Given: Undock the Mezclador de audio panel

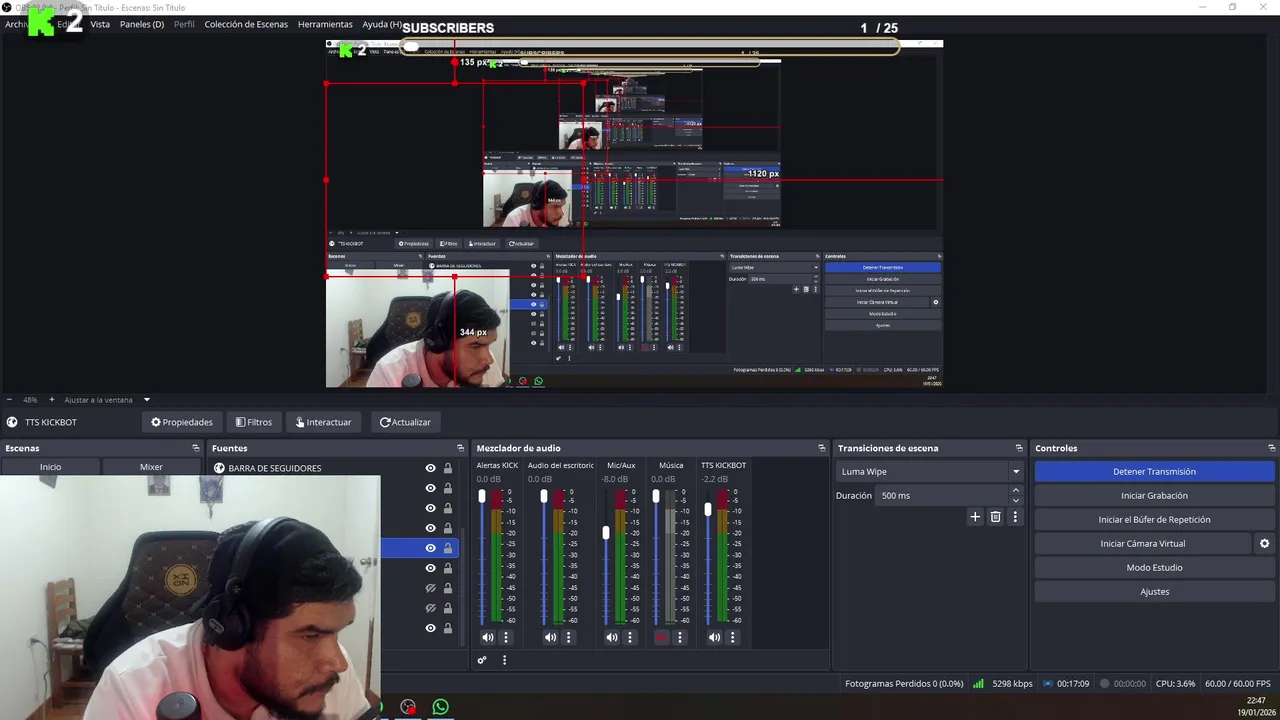Looking at the screenshot, I should (x=822, y=448).
